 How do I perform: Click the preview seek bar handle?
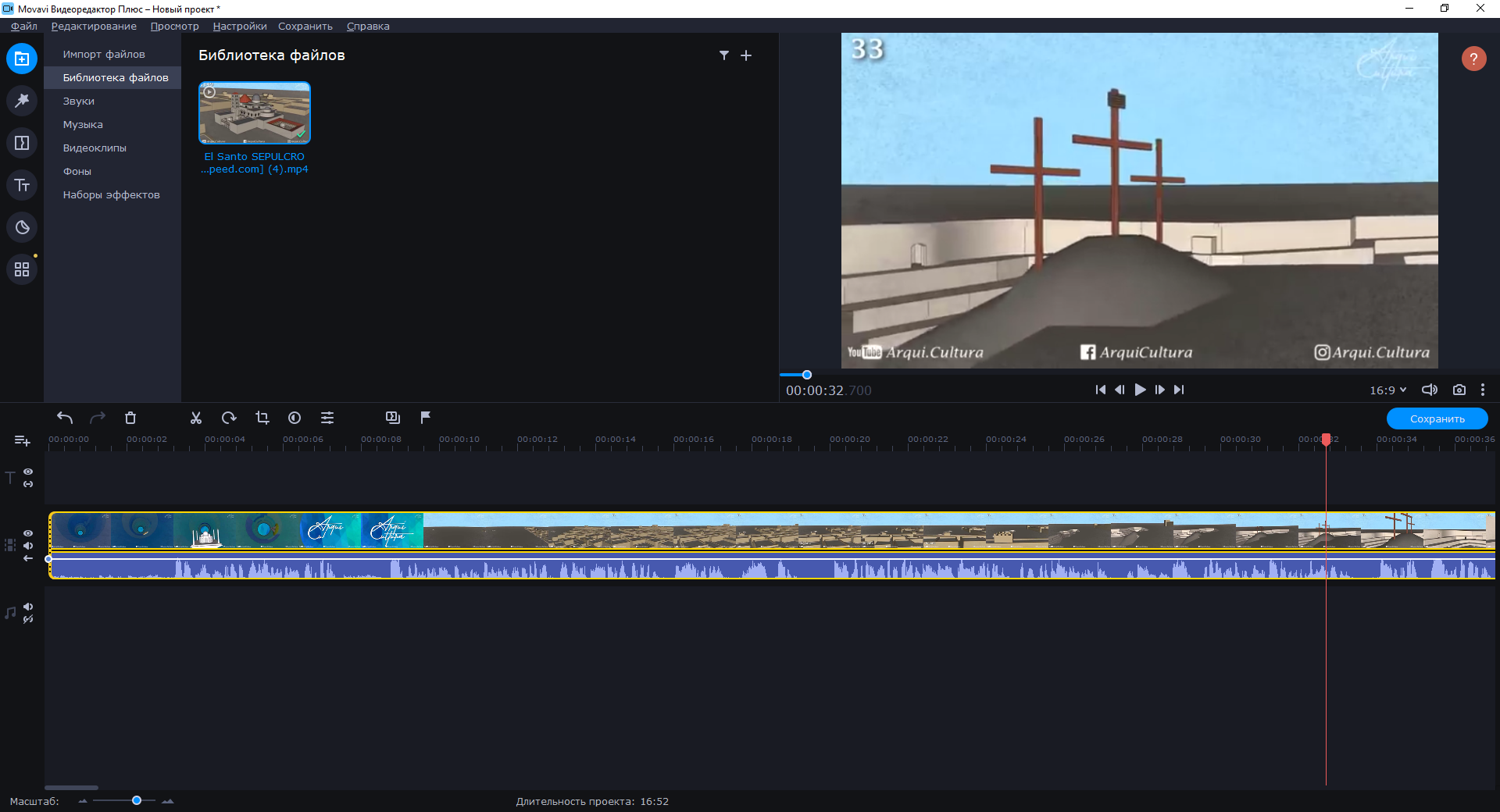807,375
